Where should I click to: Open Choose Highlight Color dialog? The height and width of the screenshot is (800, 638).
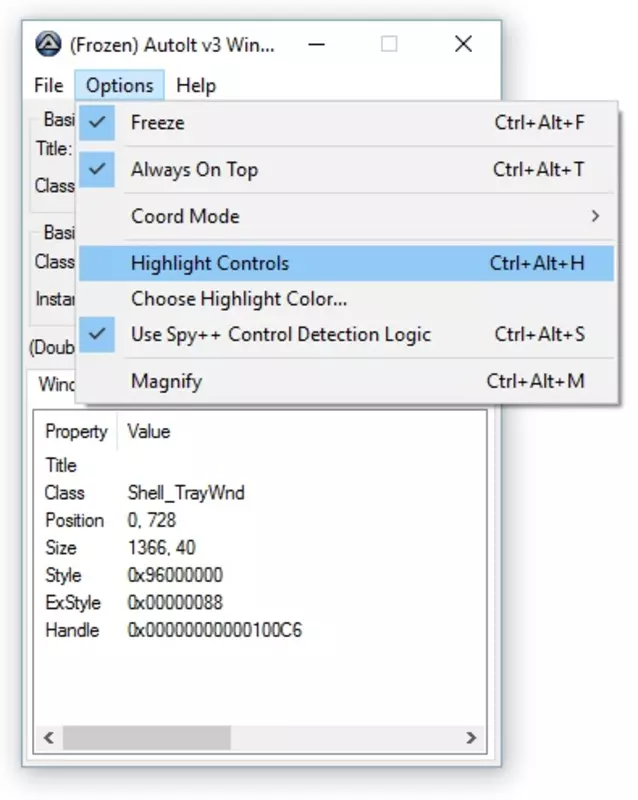coord(347,299)
